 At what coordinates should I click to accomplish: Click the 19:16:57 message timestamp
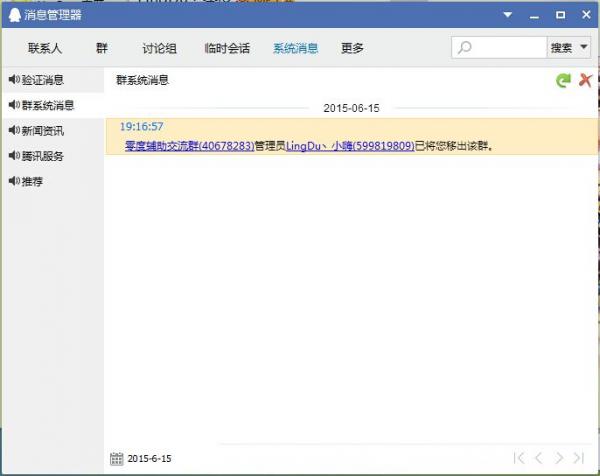(142, 127)
